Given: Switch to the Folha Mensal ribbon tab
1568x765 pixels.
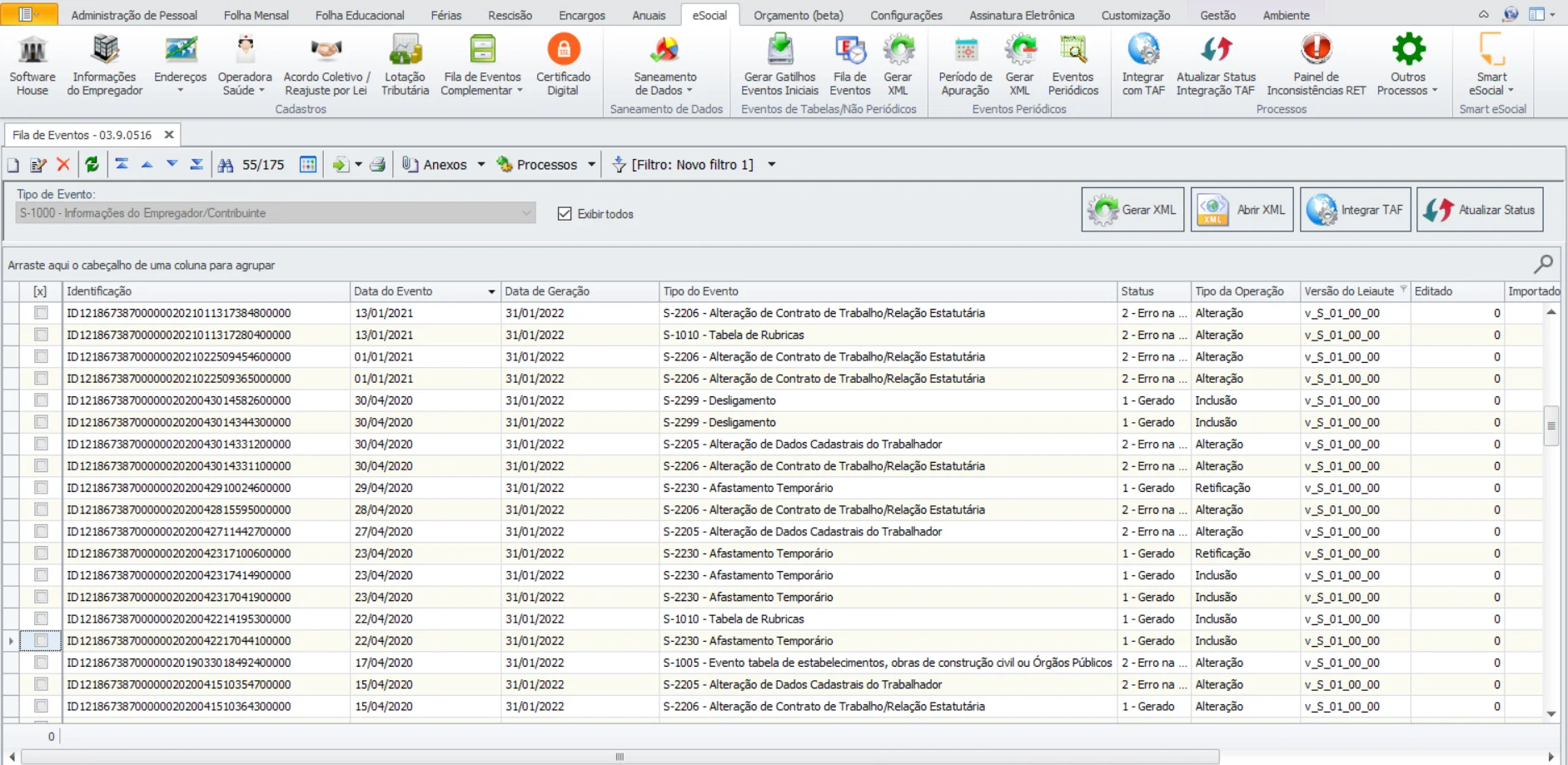Looking at the screenshot, I should tap(256, 15).
